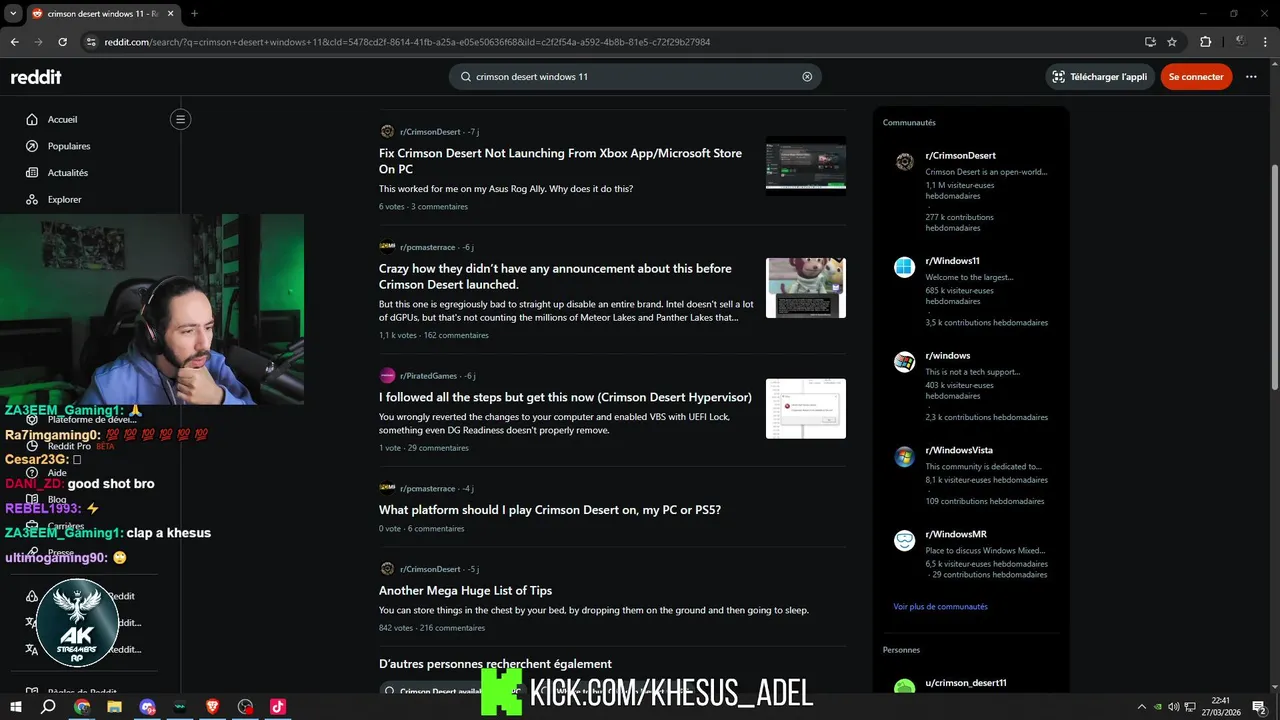
Task: Open TikTok app from the taskbar
Action: (278, 706)
